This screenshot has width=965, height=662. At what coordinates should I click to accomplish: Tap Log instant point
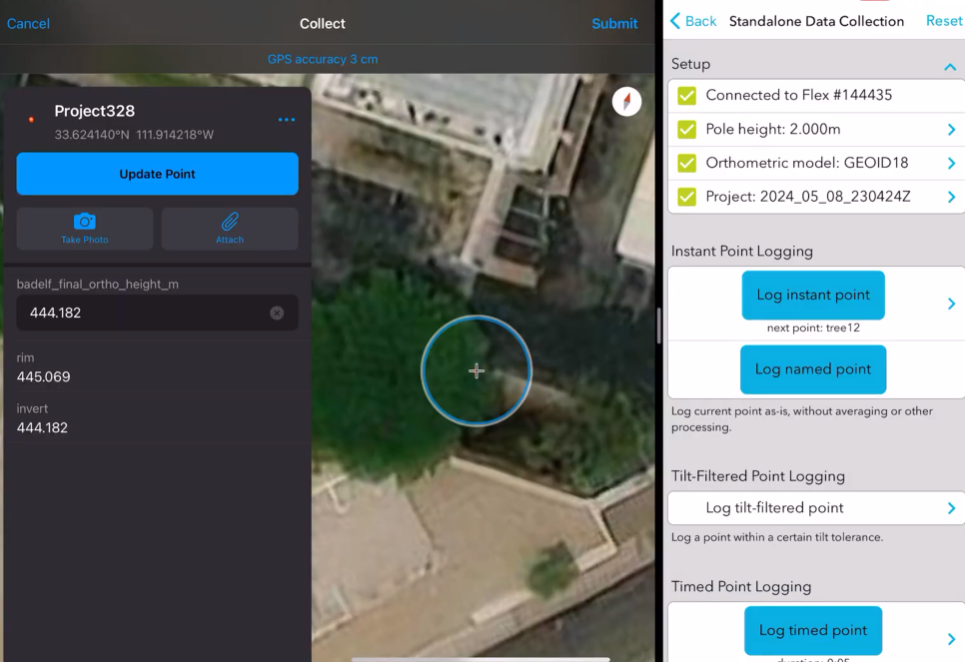pos(813,295)
